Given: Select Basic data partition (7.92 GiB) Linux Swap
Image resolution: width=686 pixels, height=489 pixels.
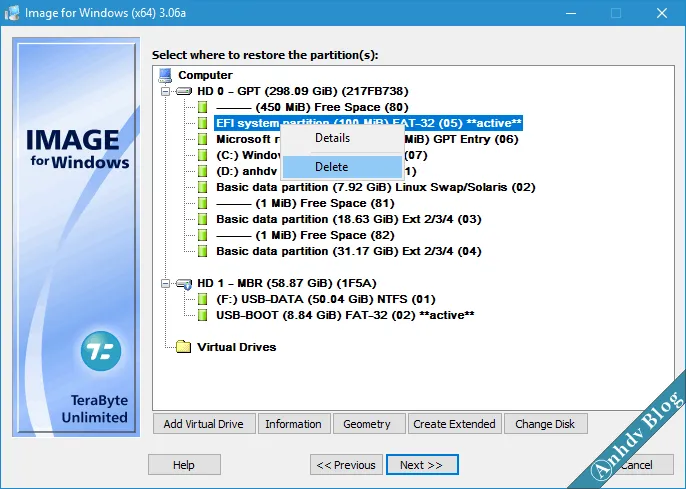Looking at the screenshot, I should point(376,187).
